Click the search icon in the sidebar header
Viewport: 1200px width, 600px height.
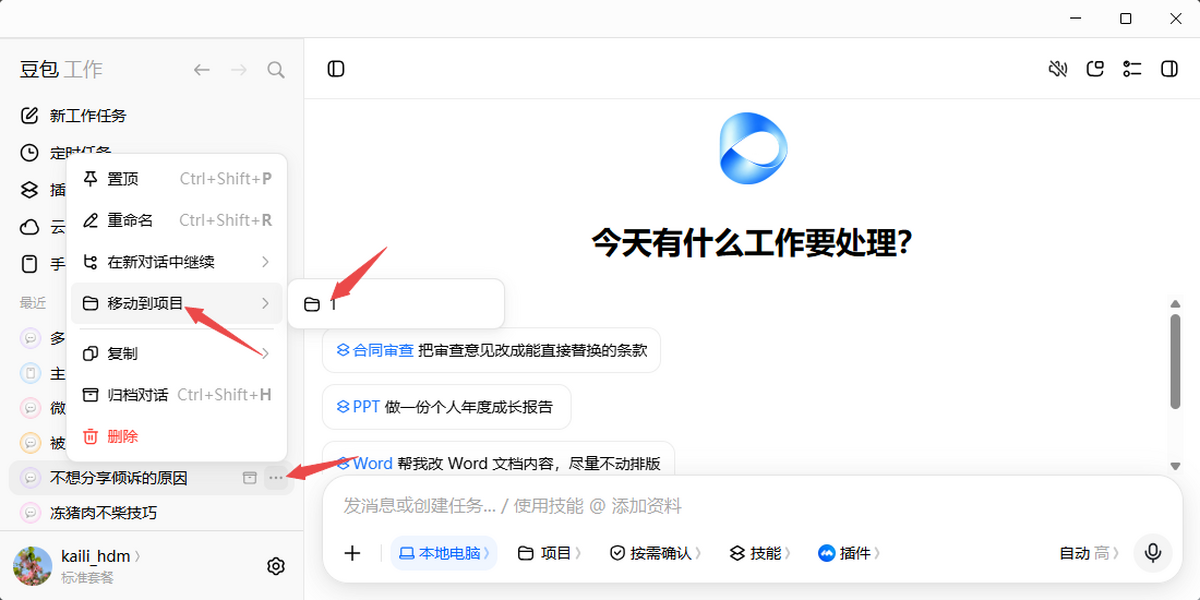tap(276, 70)
